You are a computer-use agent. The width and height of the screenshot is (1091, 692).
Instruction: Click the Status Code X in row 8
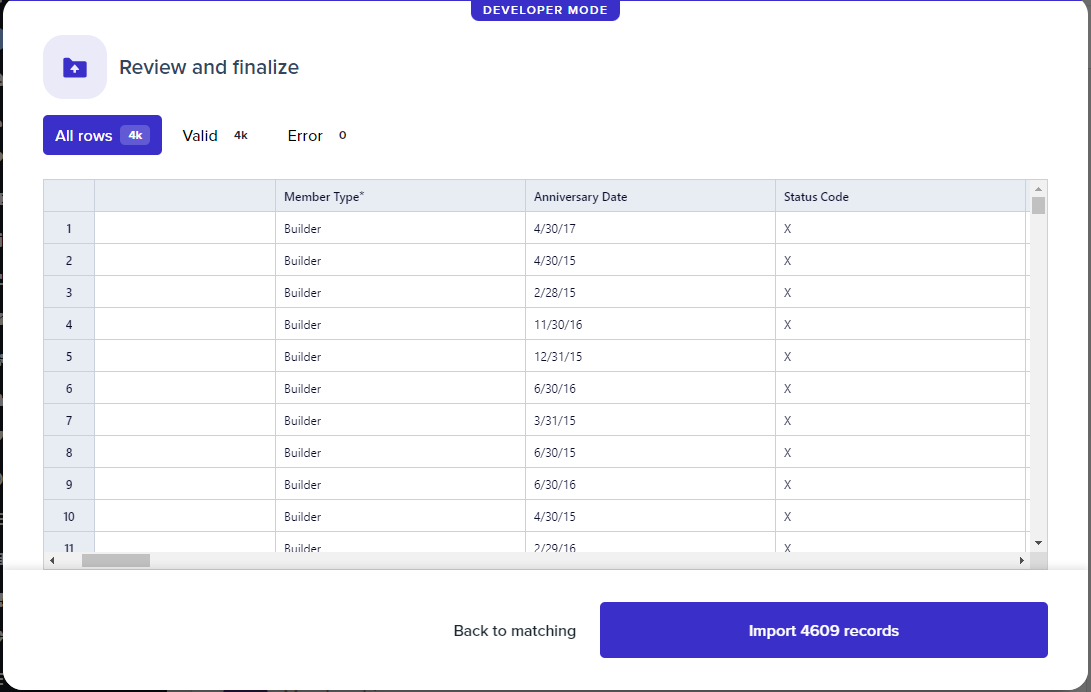point(901,452)
